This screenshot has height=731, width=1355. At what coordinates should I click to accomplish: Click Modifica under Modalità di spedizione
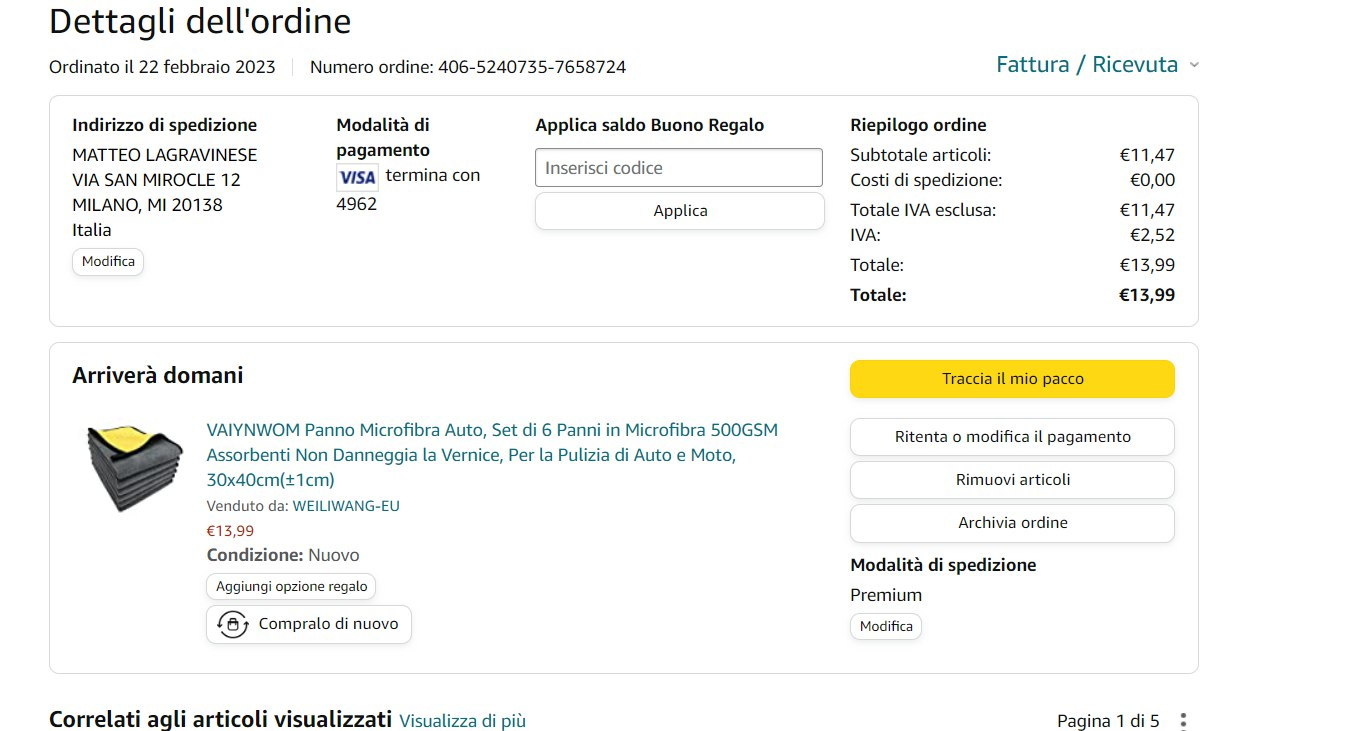tap(886, 627)
